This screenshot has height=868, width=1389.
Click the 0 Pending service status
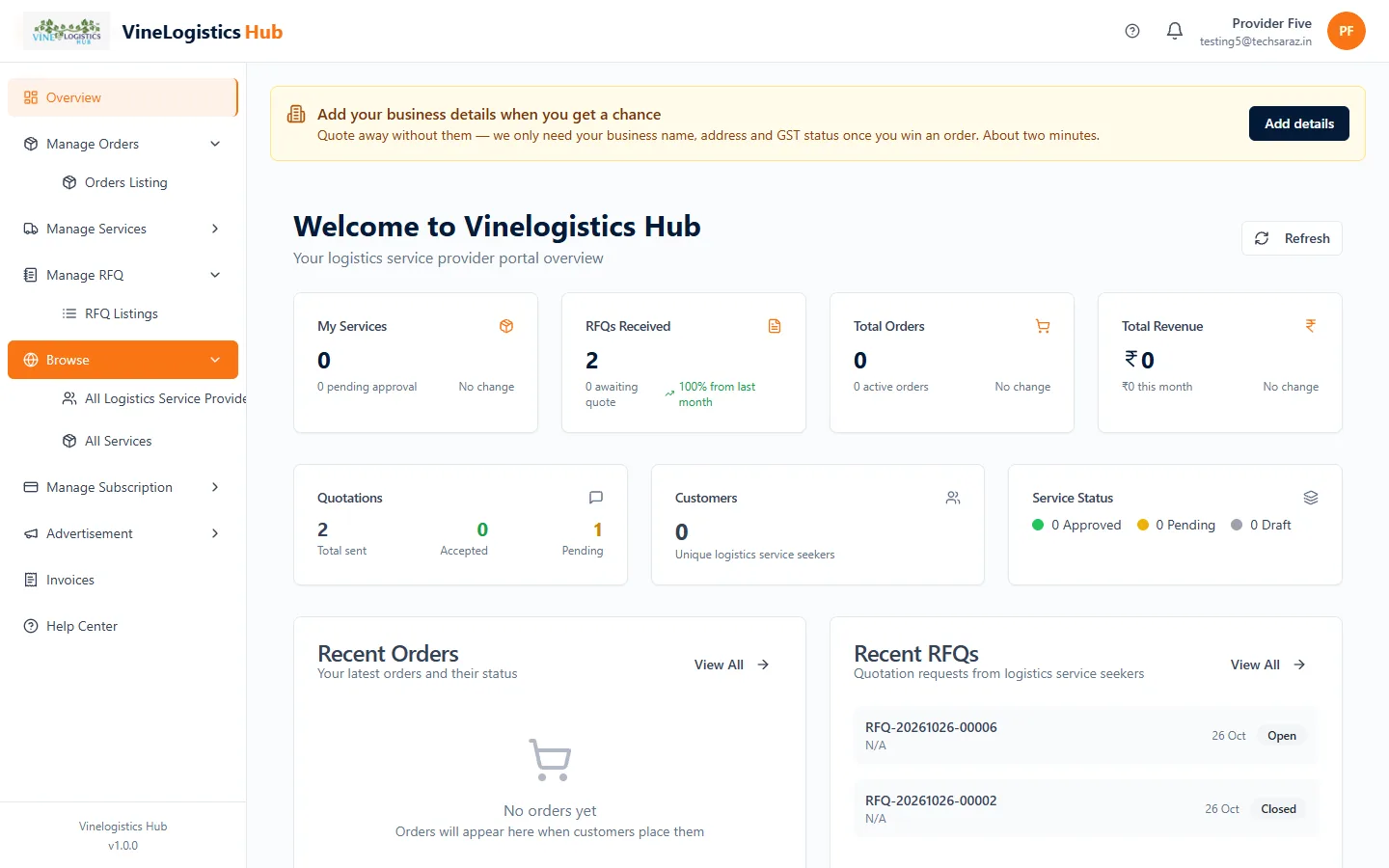point(1176,525)
